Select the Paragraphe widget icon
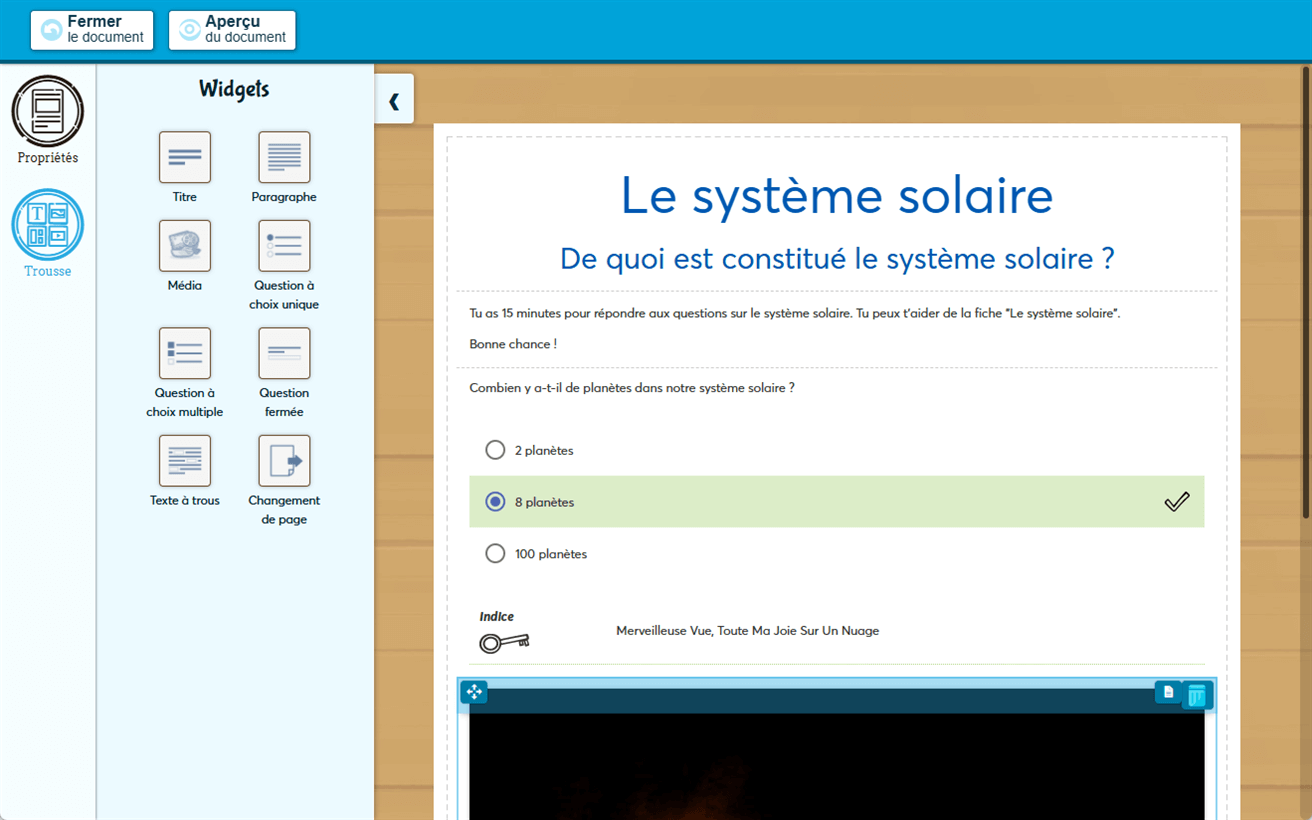Image resolution: width=1312 pixels, height=820 pixels. (x=284, y=157)
